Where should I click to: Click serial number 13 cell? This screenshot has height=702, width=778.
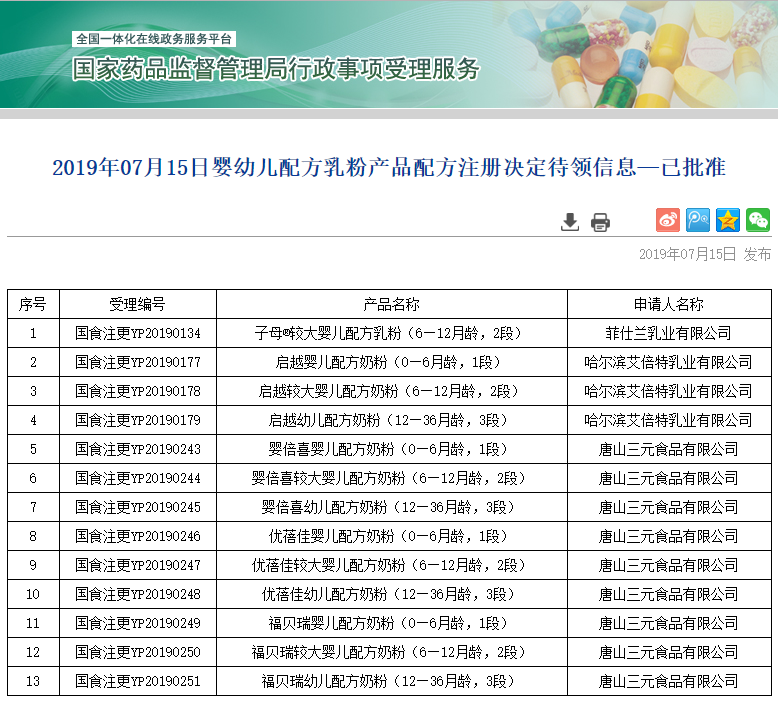[33, 681]
